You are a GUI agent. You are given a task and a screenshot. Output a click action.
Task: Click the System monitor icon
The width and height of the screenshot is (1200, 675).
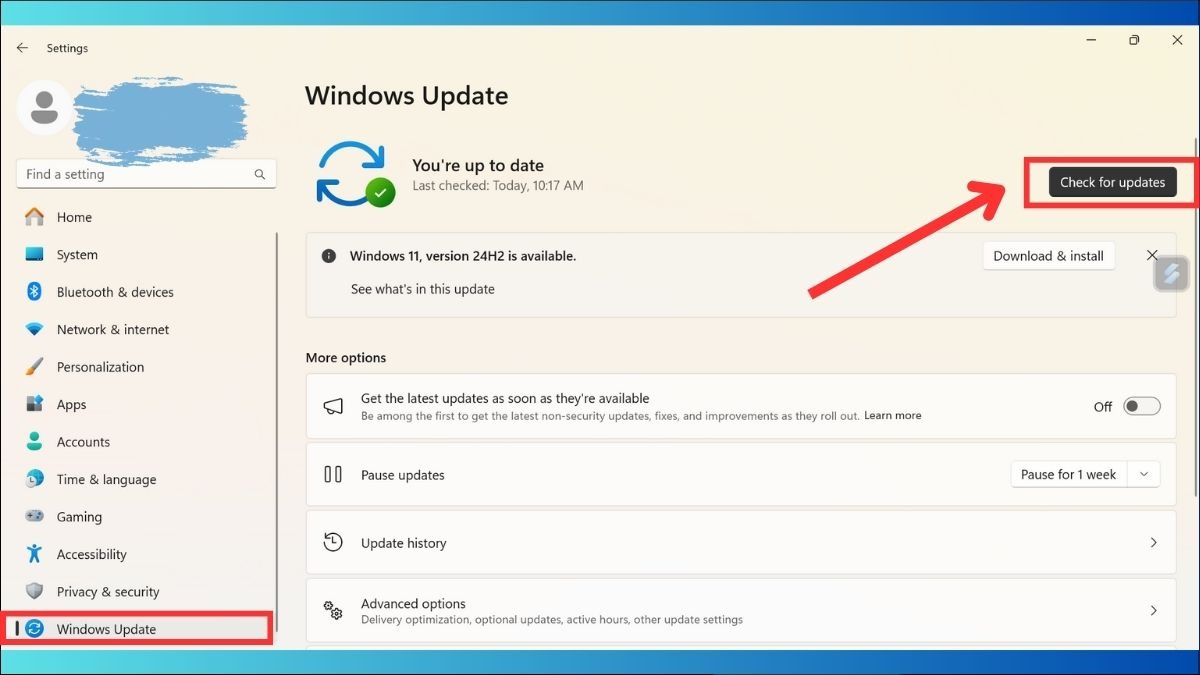click(35, 254)
